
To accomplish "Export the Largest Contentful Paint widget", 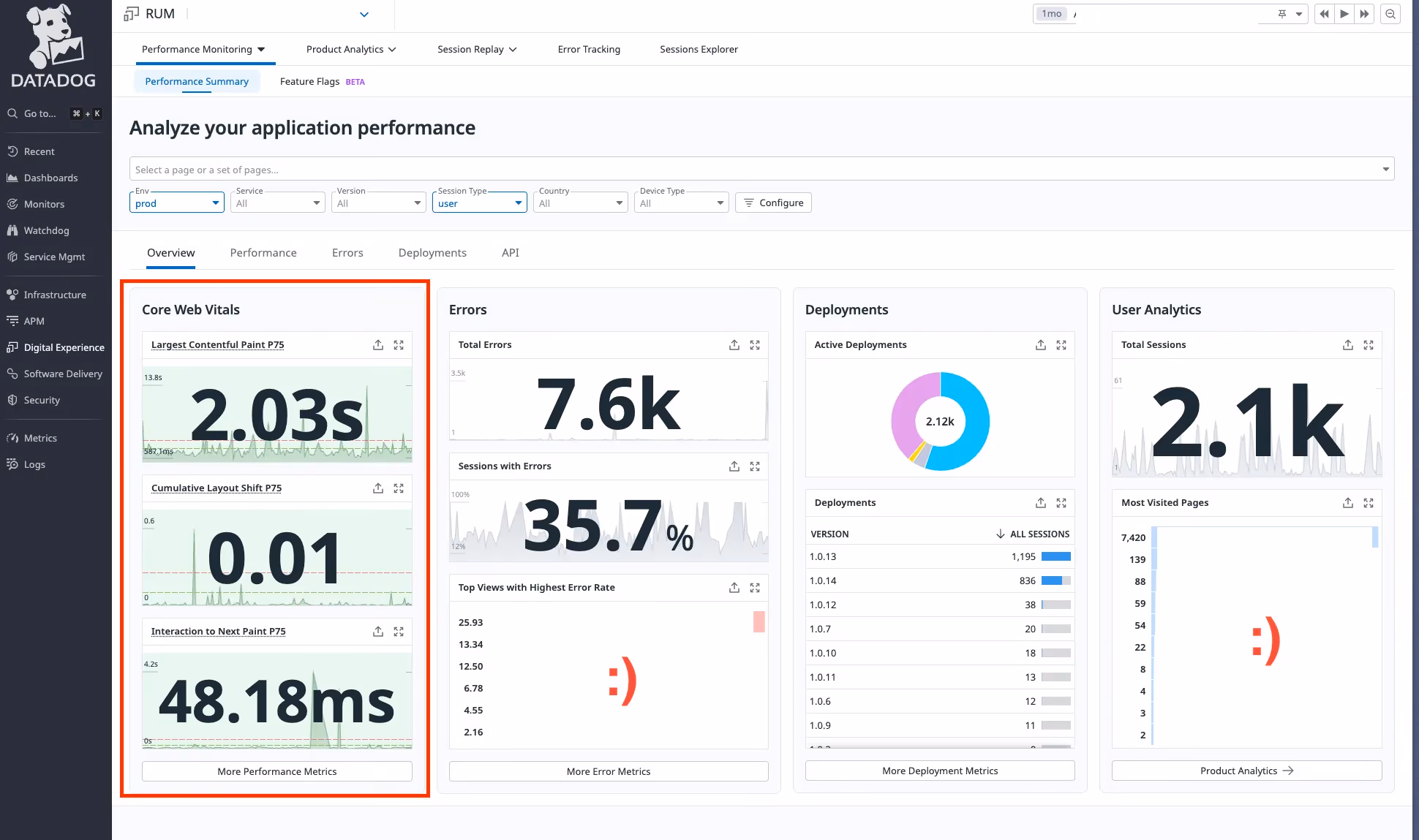I will (x=378, y=344).
